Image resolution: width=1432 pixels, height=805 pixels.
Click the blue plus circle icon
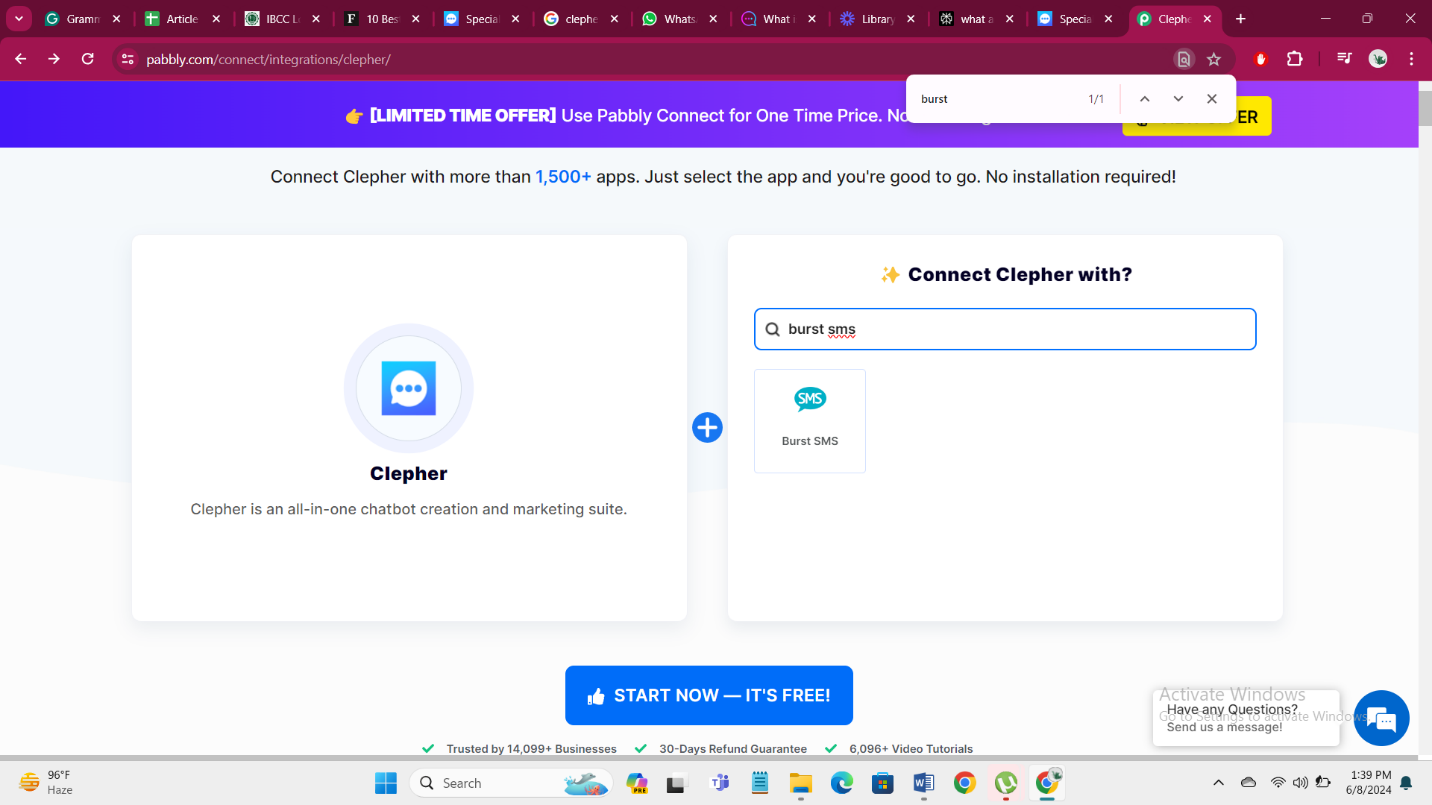[x=707, y=428]
